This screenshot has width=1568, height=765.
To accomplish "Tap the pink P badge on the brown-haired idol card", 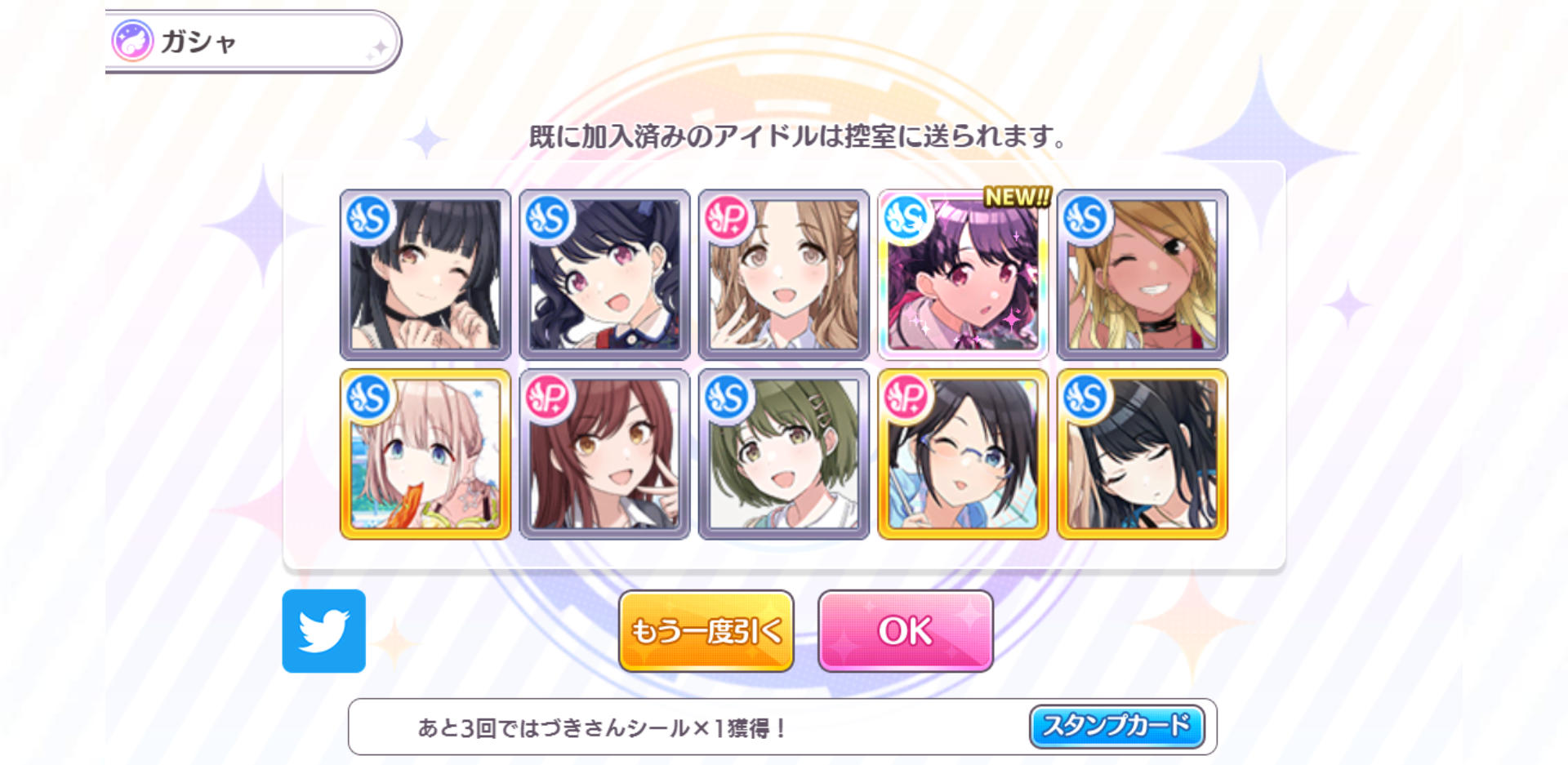I will tap(726, 219).
